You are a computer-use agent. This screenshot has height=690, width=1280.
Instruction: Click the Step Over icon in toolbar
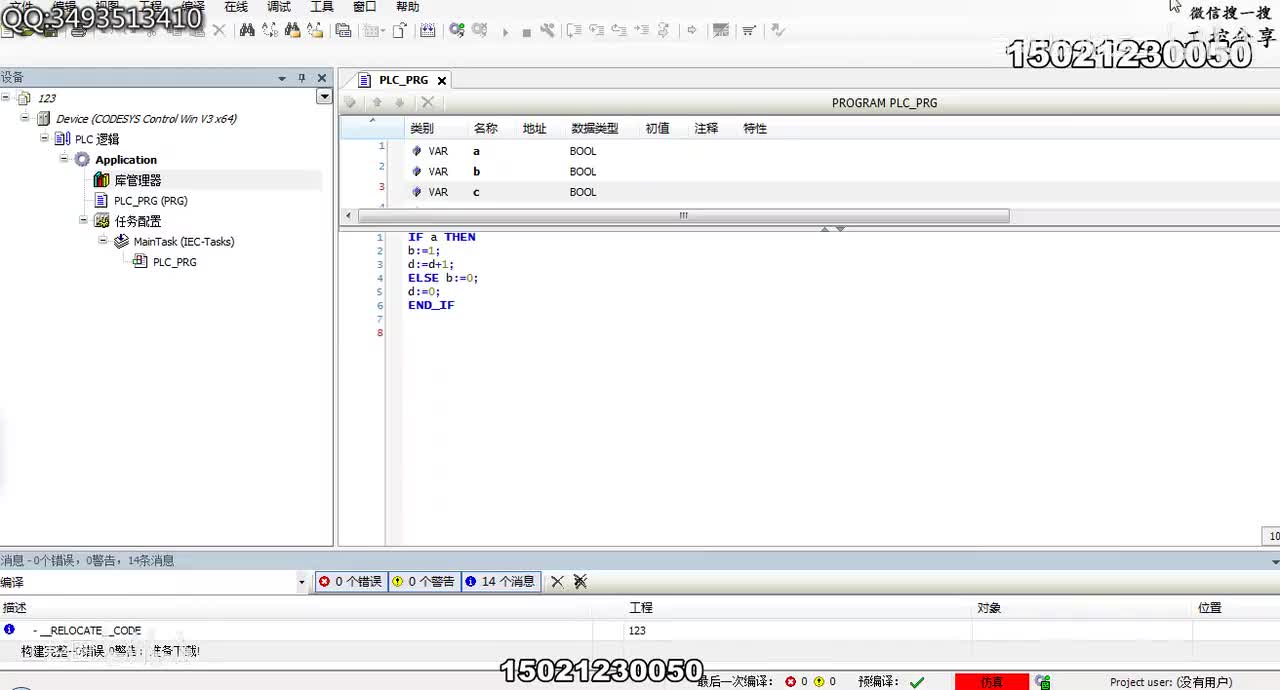coord(597,30)
